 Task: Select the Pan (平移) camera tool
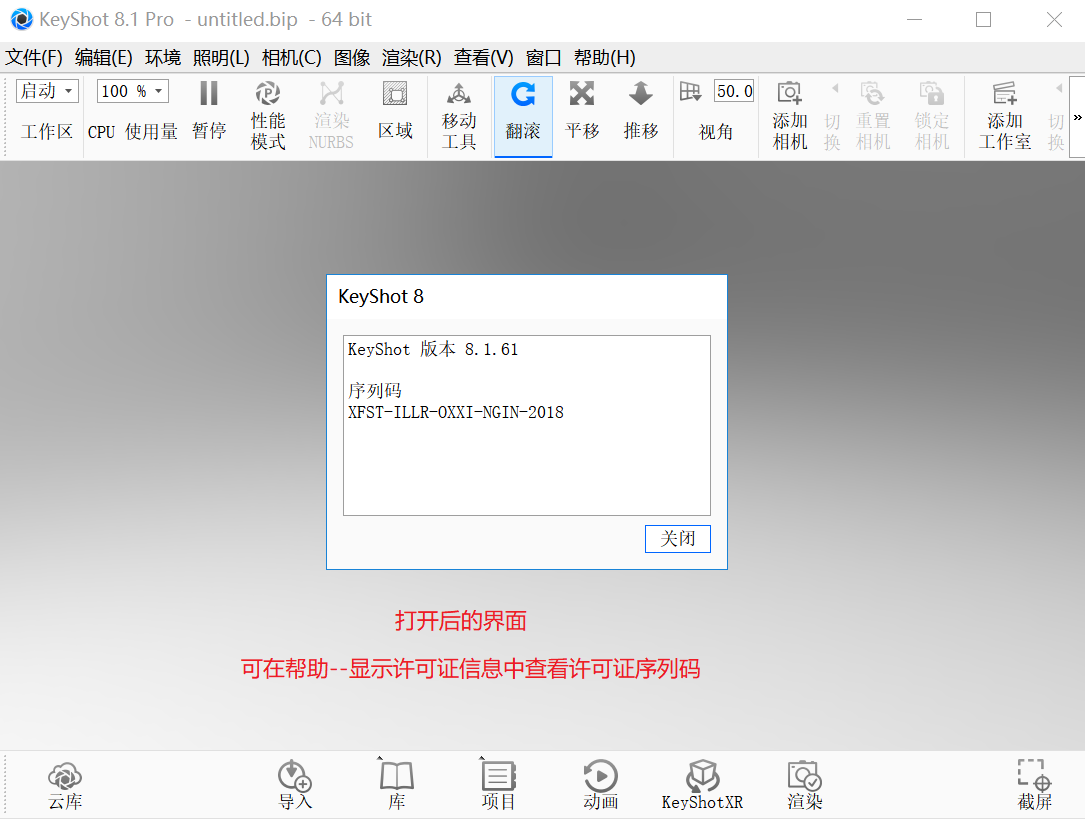click(582, 93)
